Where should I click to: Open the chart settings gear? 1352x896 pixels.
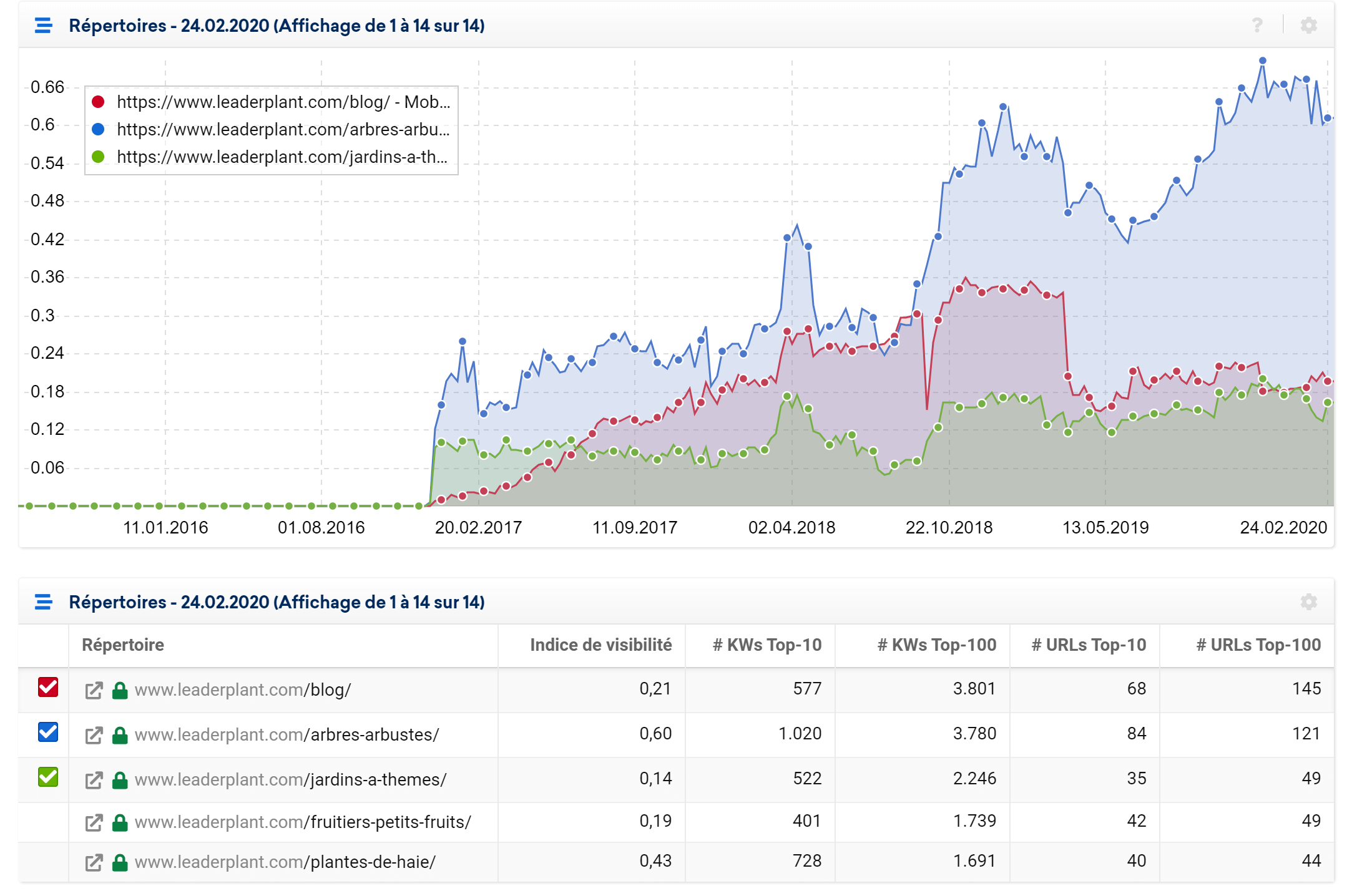[x=1308, y=25]
